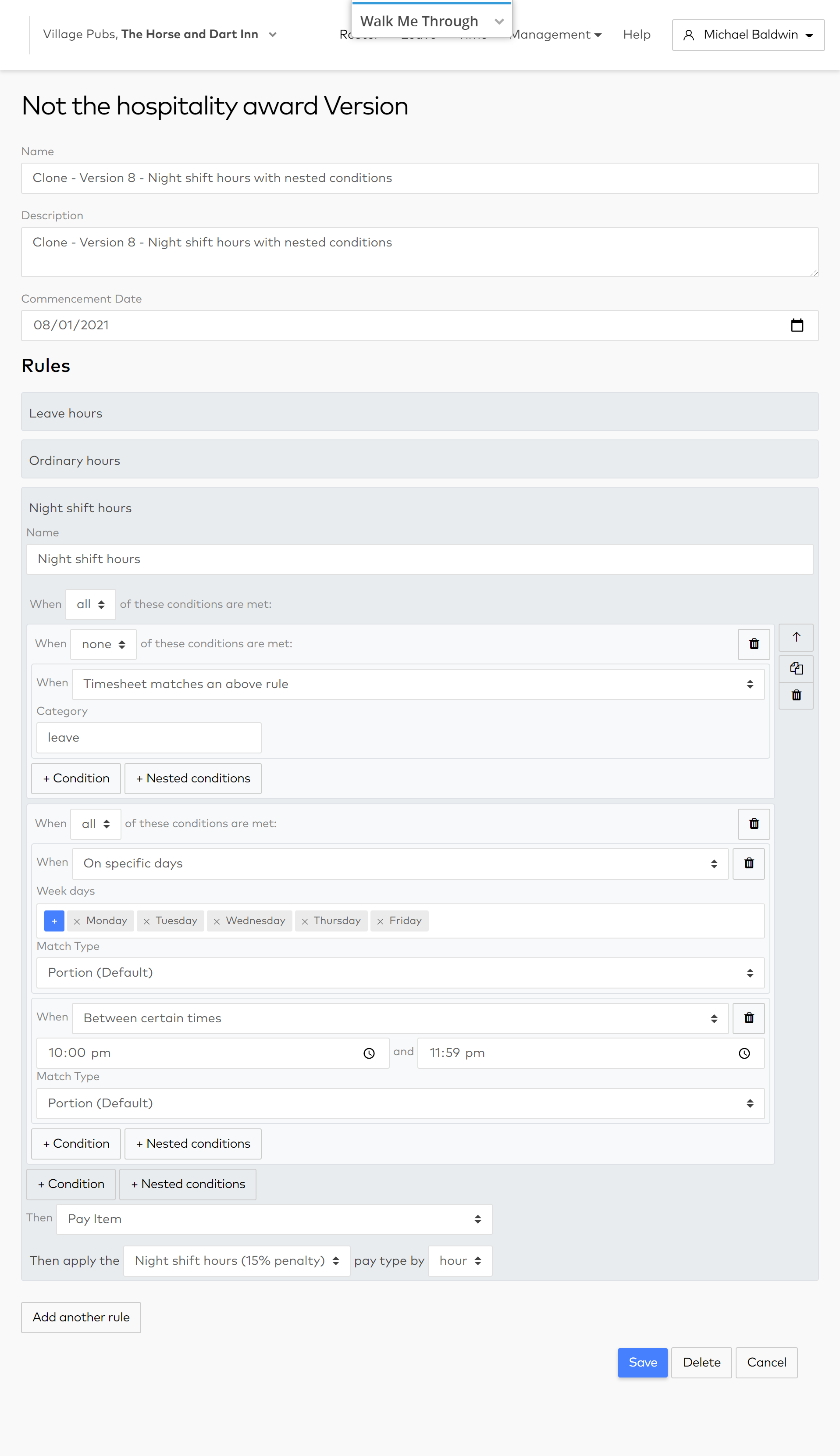Viewport: 840px width, 1456px height.
Task: Save the award version
Action: click(x=643, y=1363)
